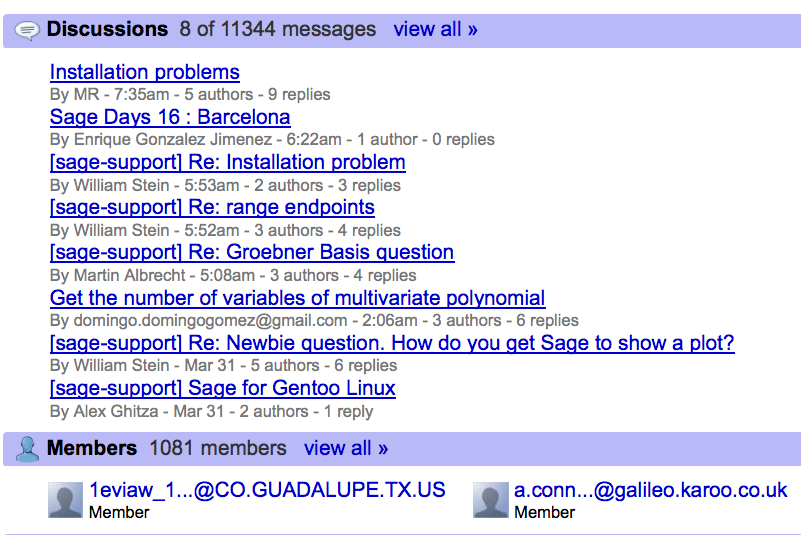Click the Discussions section heading
The height and width of the screenshot is (535, 801).
tap(107, 29)
